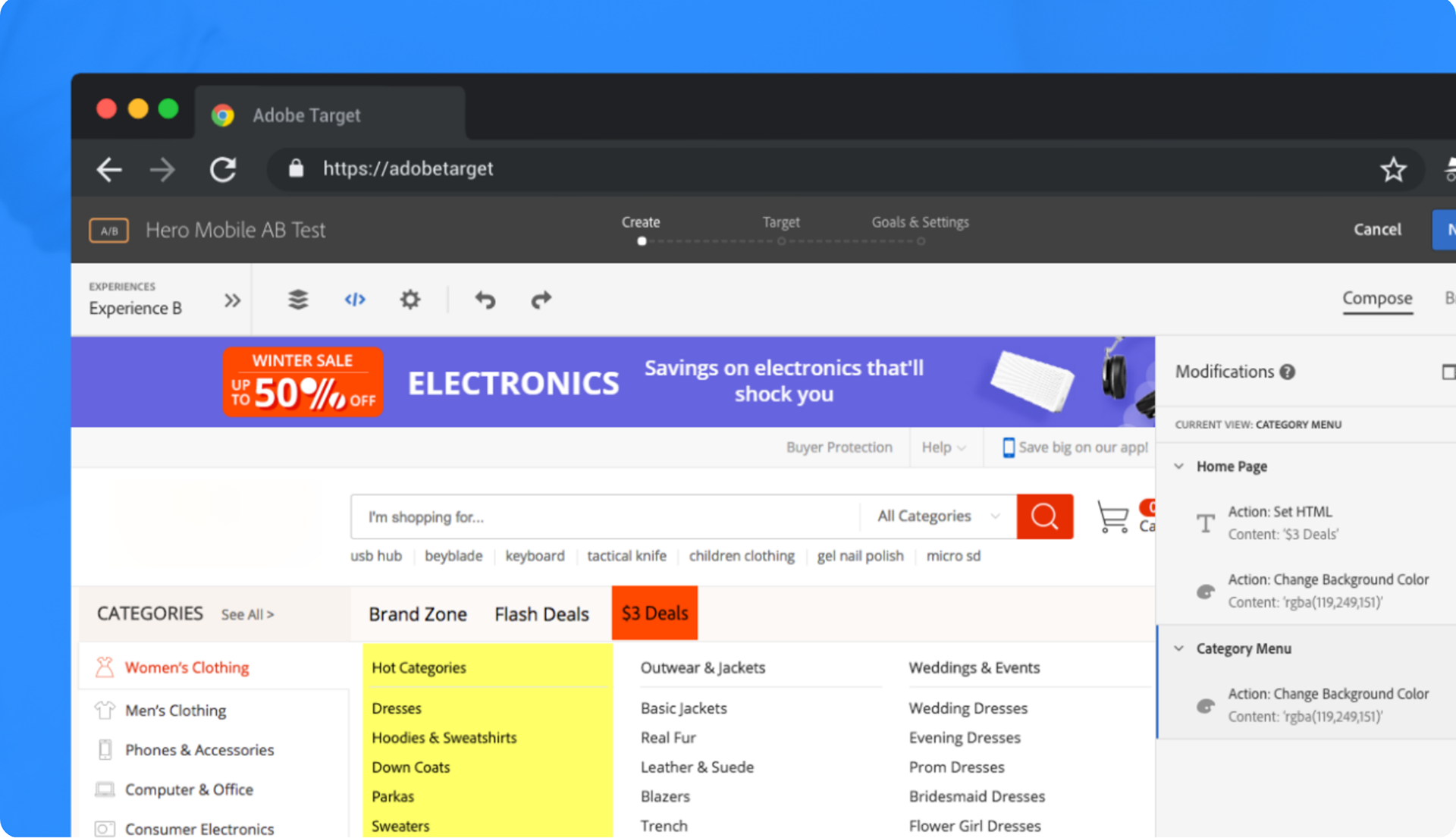Collapse the Category Menu modifications group

pyautogui.click(x=1179, y=648)
